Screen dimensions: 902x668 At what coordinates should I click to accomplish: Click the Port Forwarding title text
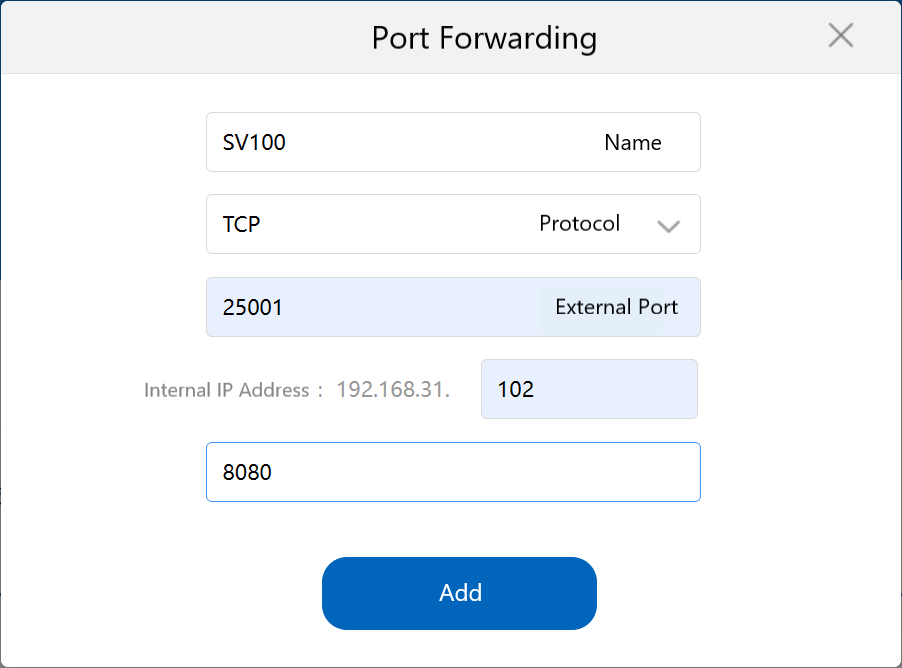pyautogui.click(x=484, y=38)
